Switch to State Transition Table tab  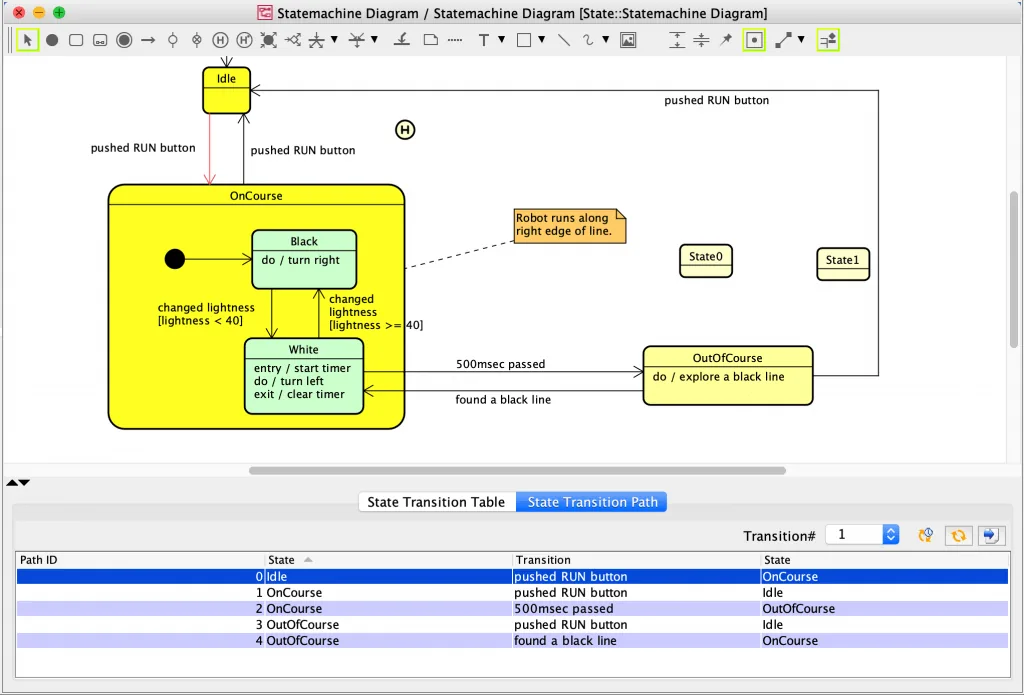coord(436,502)
